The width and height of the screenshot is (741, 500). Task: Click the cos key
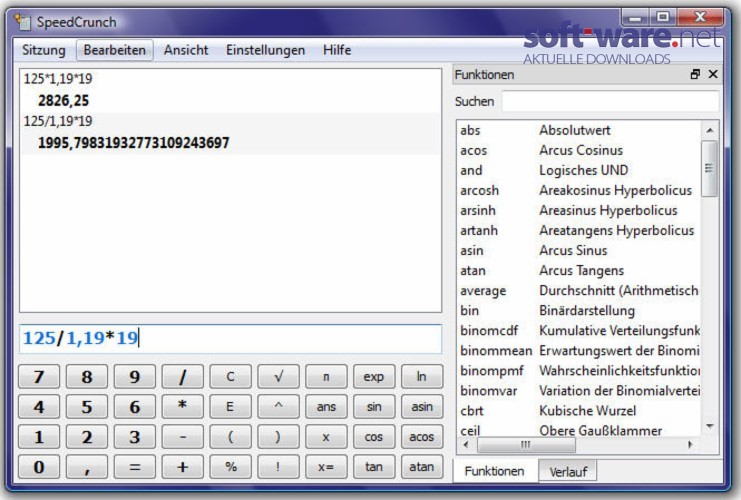374,437
